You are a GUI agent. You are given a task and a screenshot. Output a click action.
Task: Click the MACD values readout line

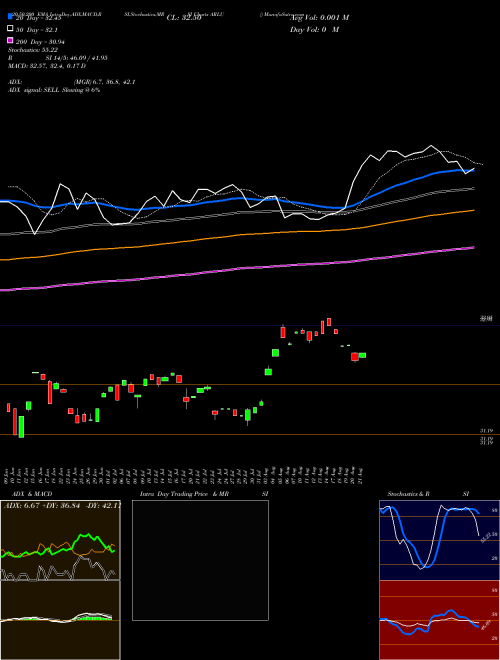coord(47,66)
